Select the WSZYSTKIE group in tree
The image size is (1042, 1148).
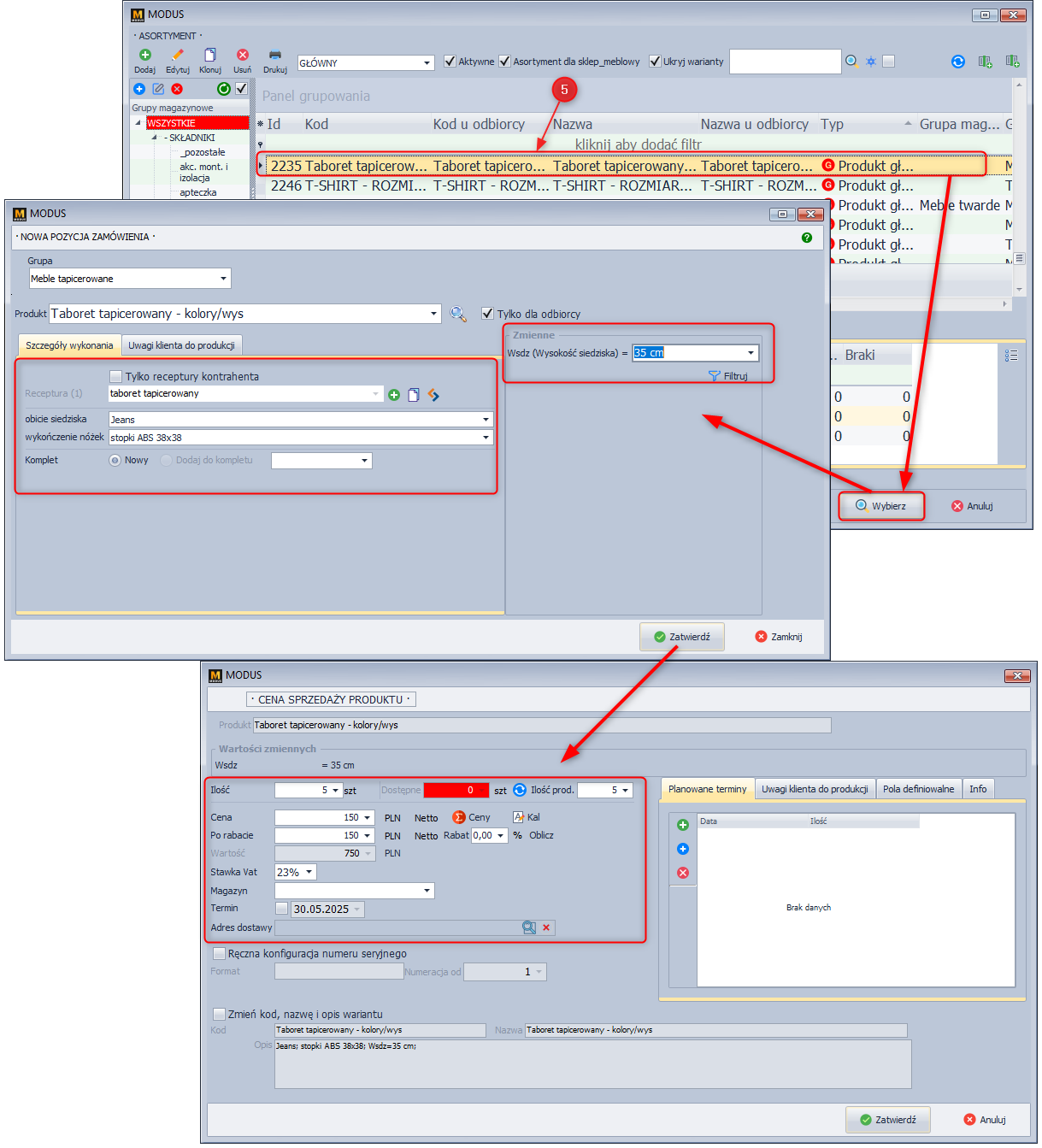[197, 123]
